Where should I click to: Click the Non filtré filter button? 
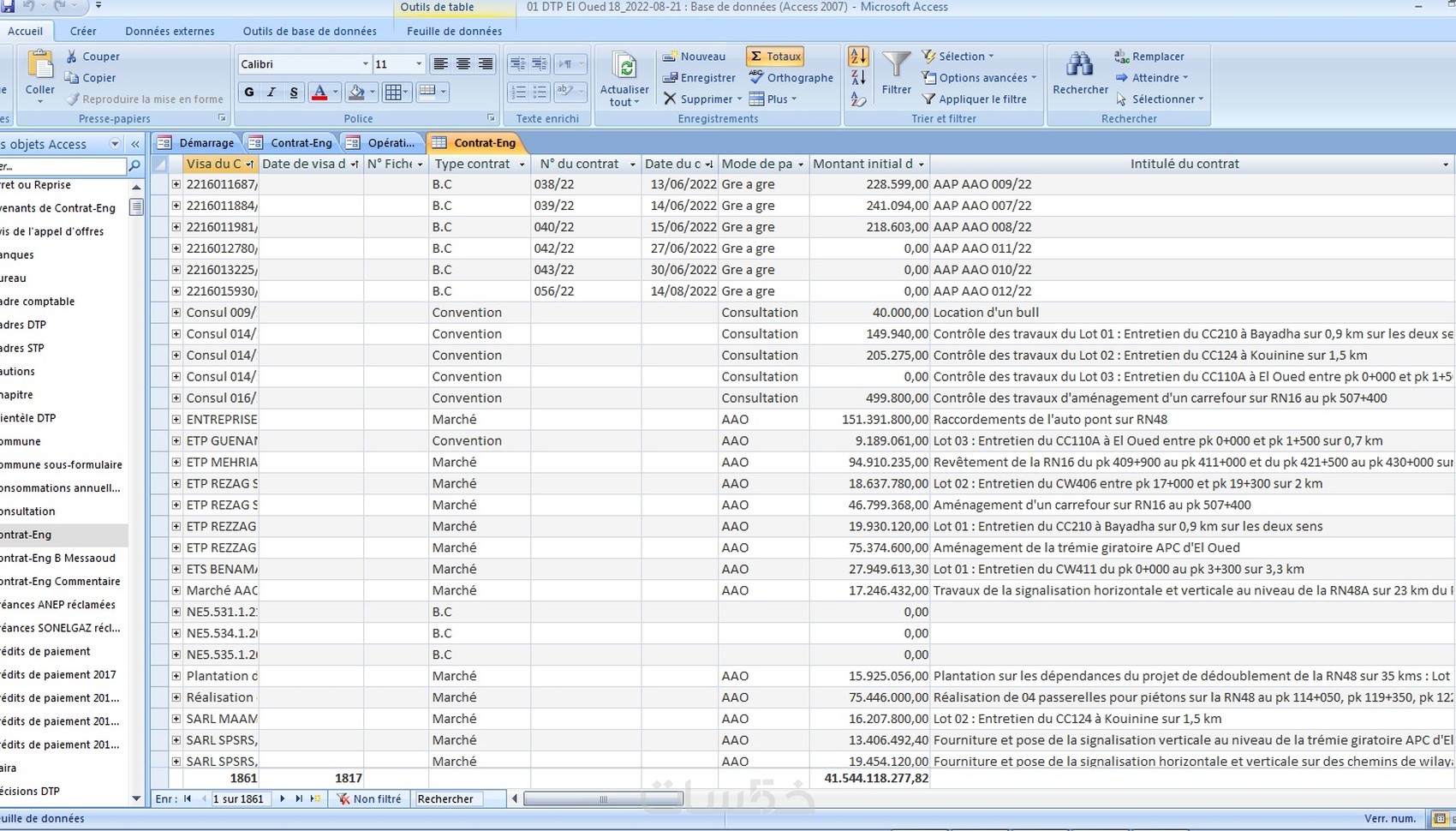tap(370, 798)
